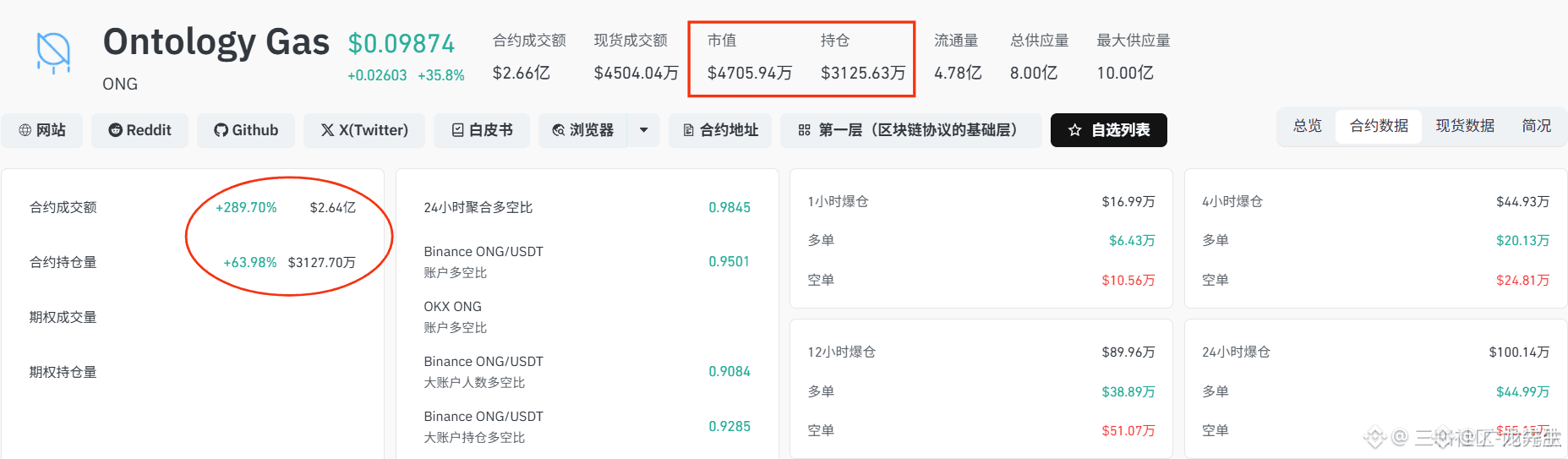
Task: Click the 合约成交额 $2.66亿 header stat
Action: (x=529, y=57)
